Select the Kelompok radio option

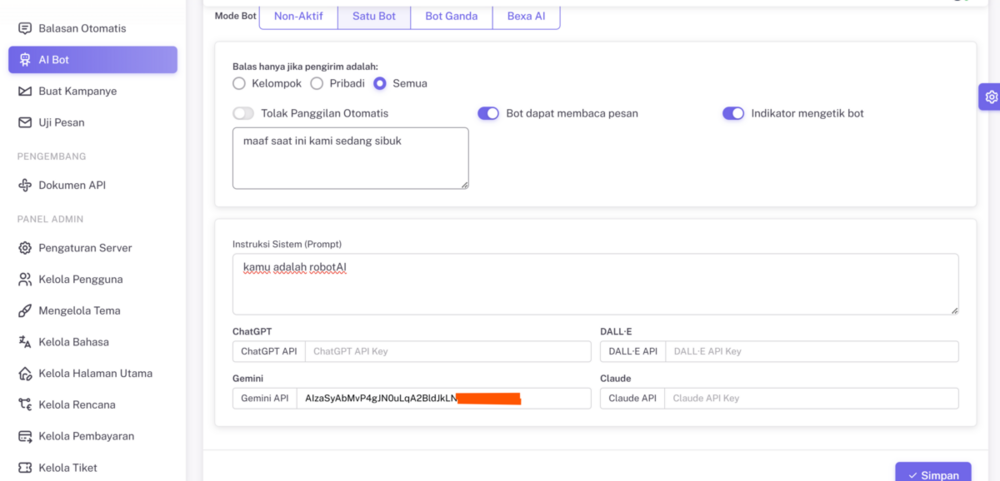(x=239, y=84)
